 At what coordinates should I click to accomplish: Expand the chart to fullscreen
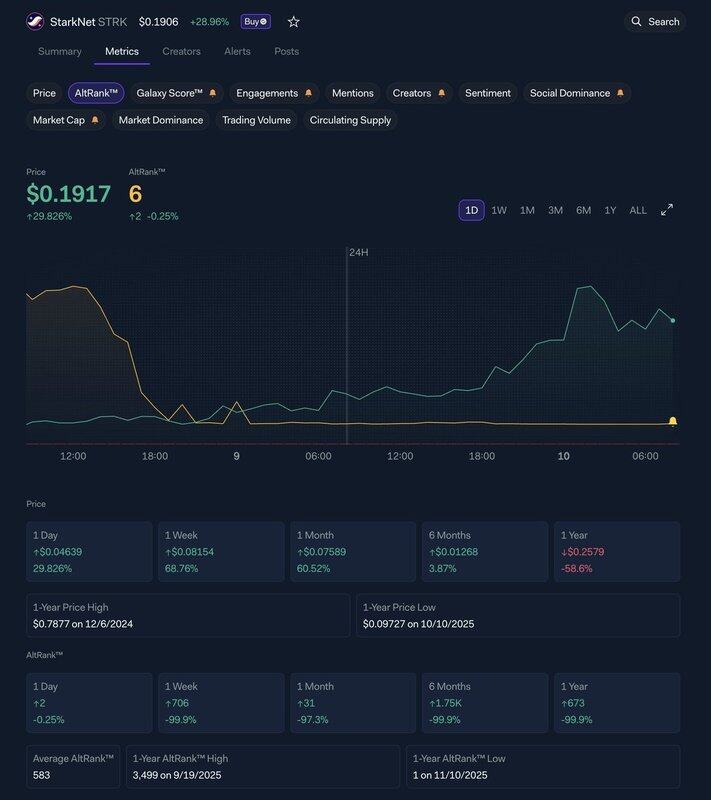[667, 210]
